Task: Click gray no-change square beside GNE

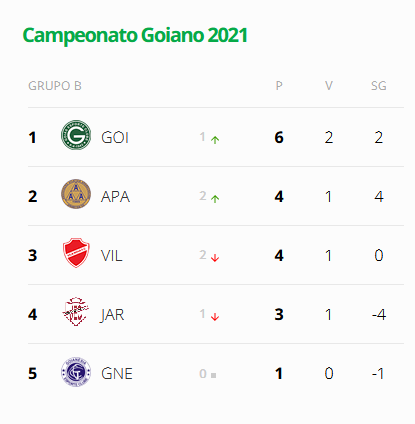Action: 214,375
